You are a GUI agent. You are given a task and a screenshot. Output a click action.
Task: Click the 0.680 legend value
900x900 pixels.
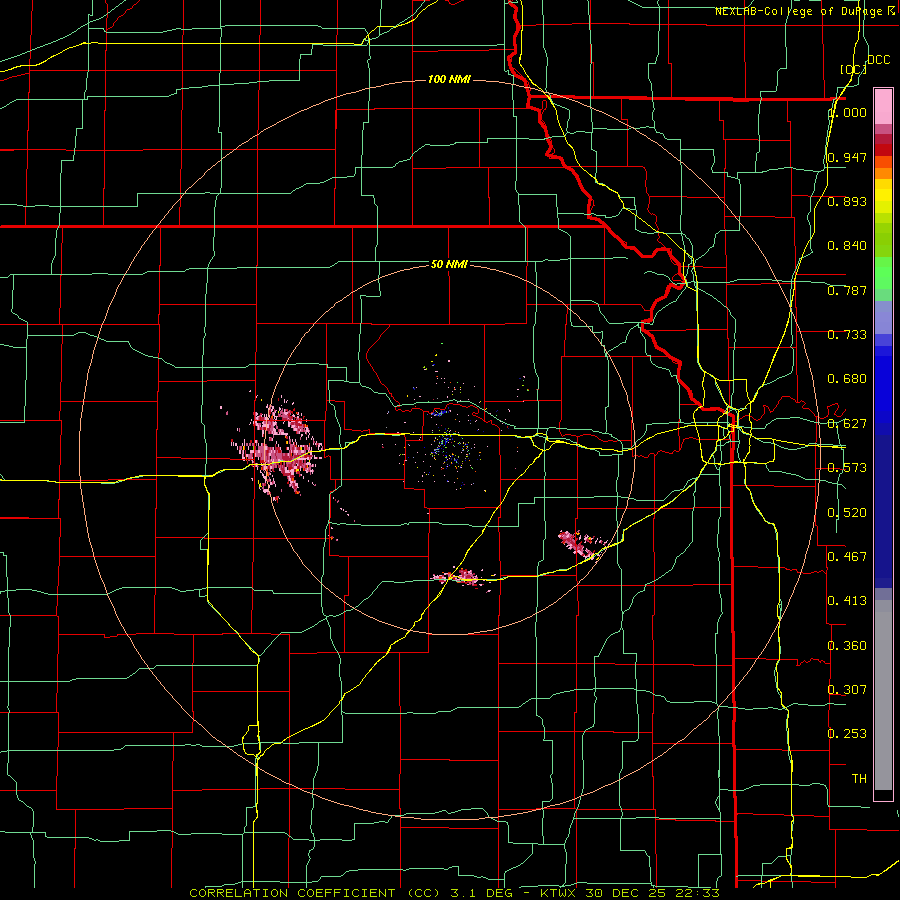[847, 378]
